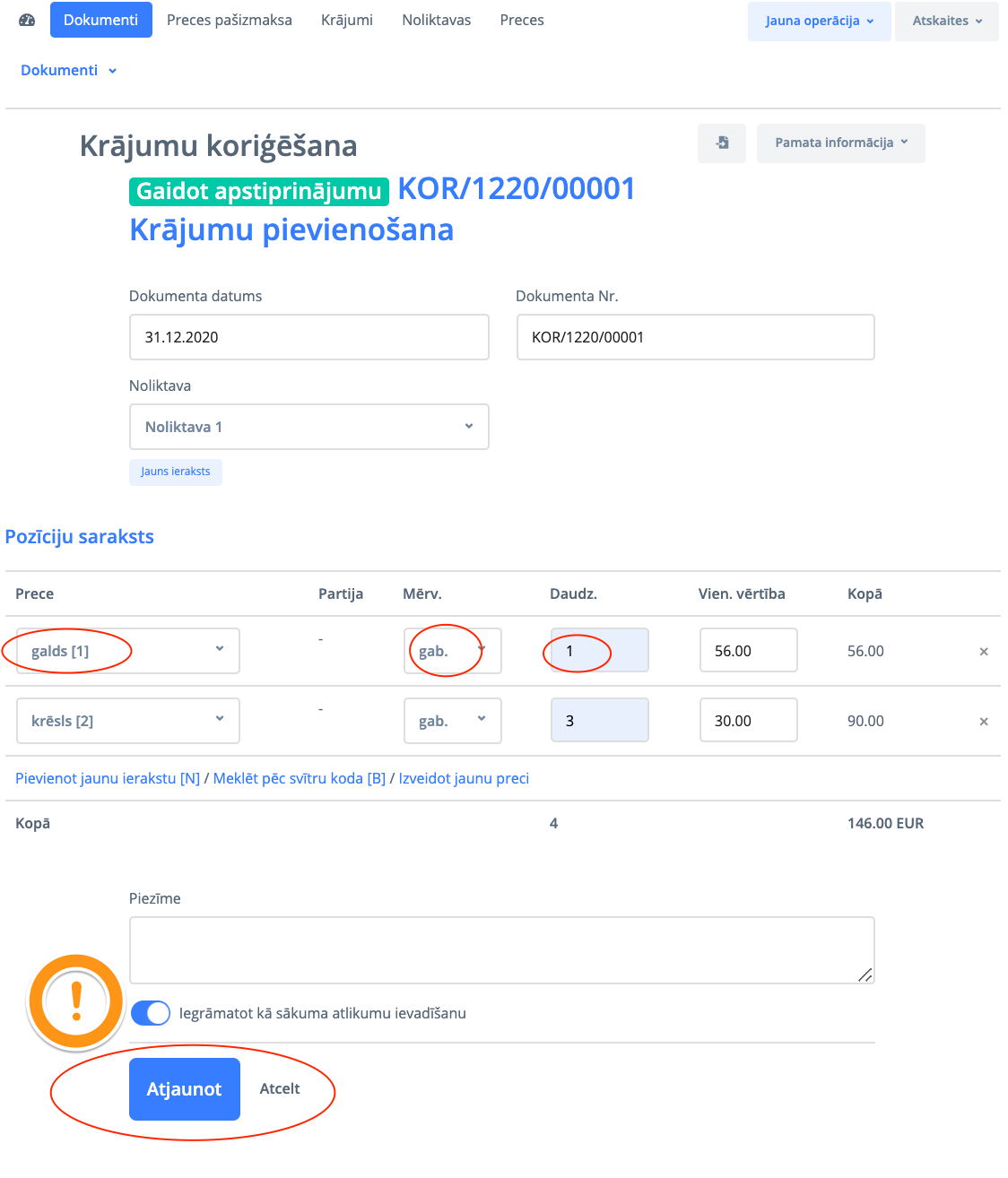Remove the galds row with X
Screen dimensions: 1008x1178
984,652
